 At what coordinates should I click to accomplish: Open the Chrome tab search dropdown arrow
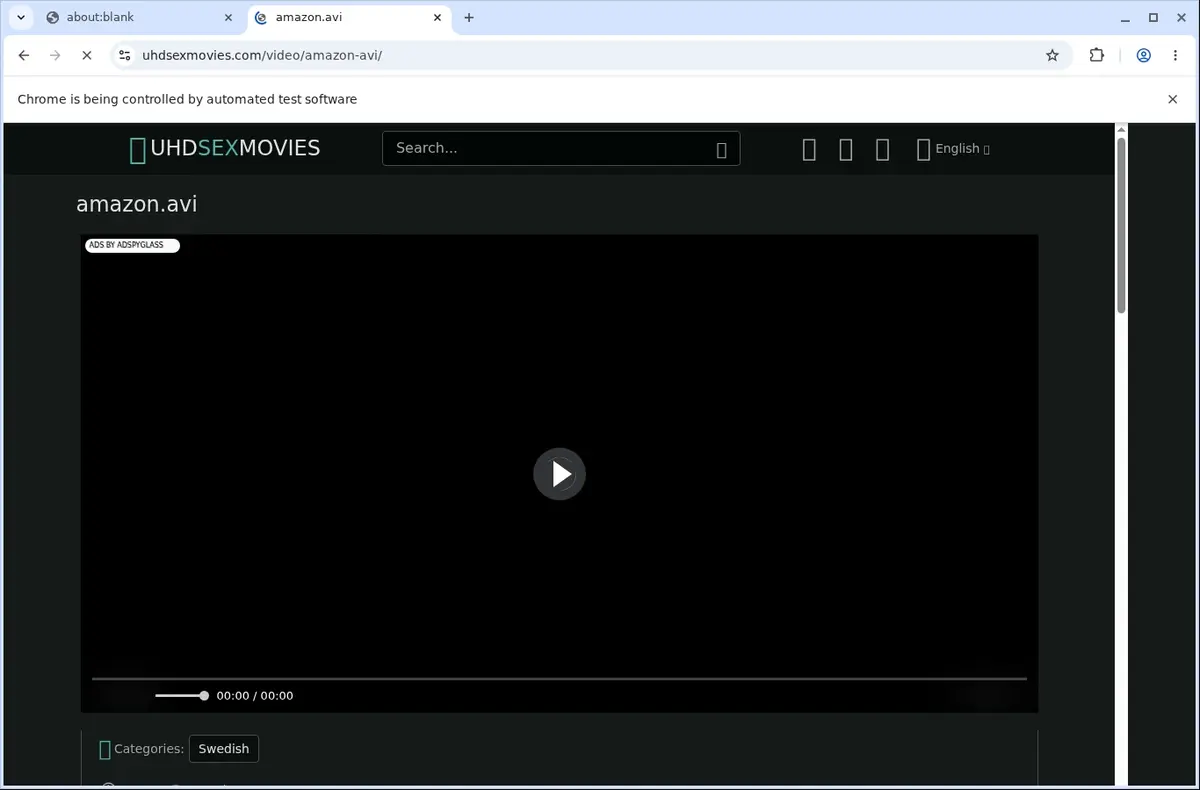pyautogui.click(x=21, y=17)
